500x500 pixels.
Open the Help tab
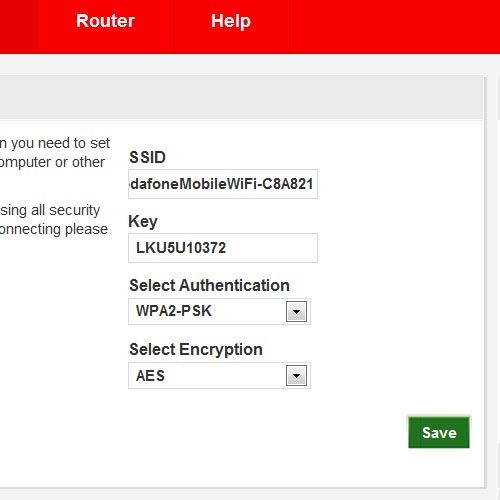[231, 21]
